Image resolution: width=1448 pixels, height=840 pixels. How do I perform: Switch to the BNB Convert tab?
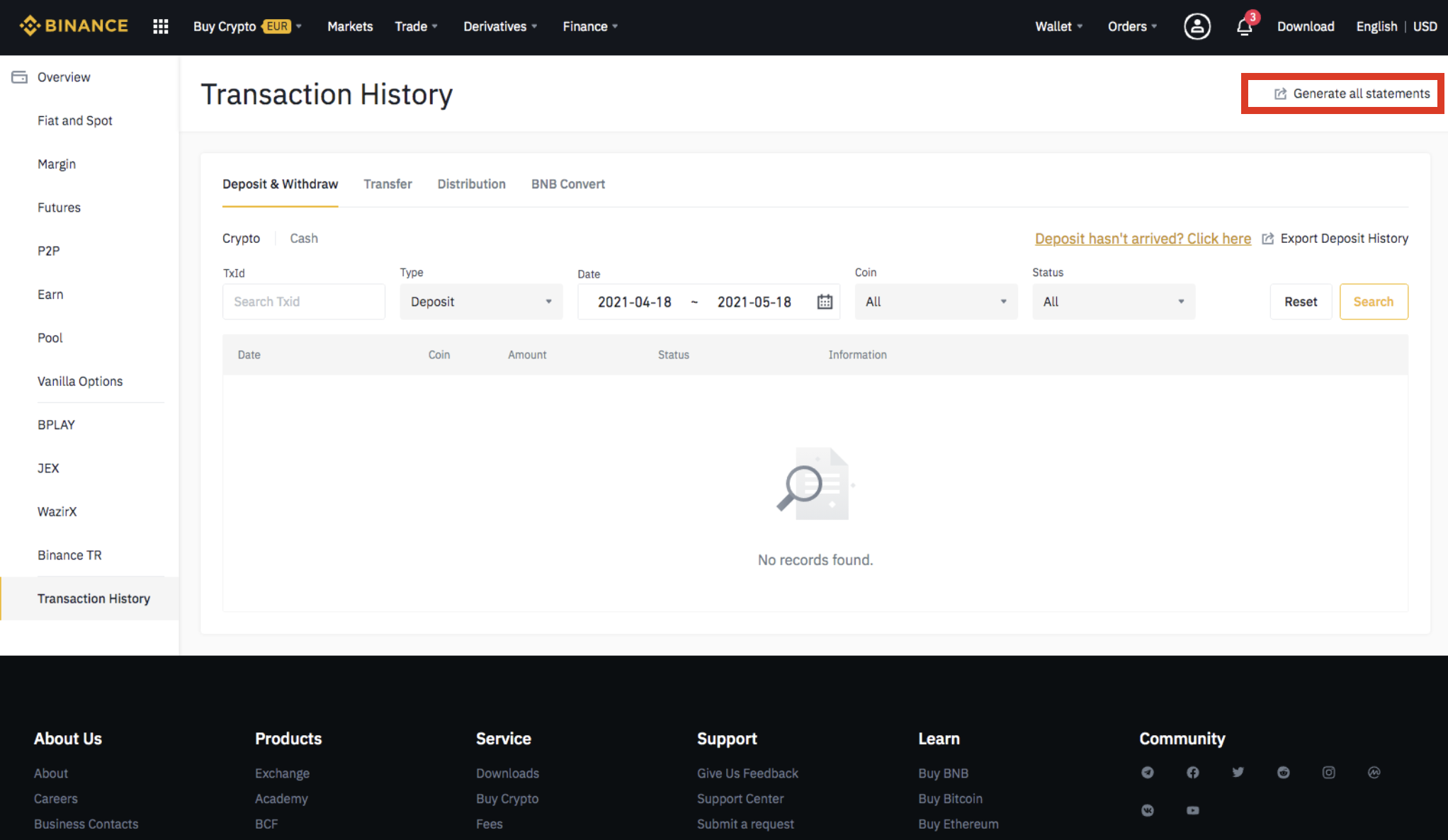pos(568,184)
